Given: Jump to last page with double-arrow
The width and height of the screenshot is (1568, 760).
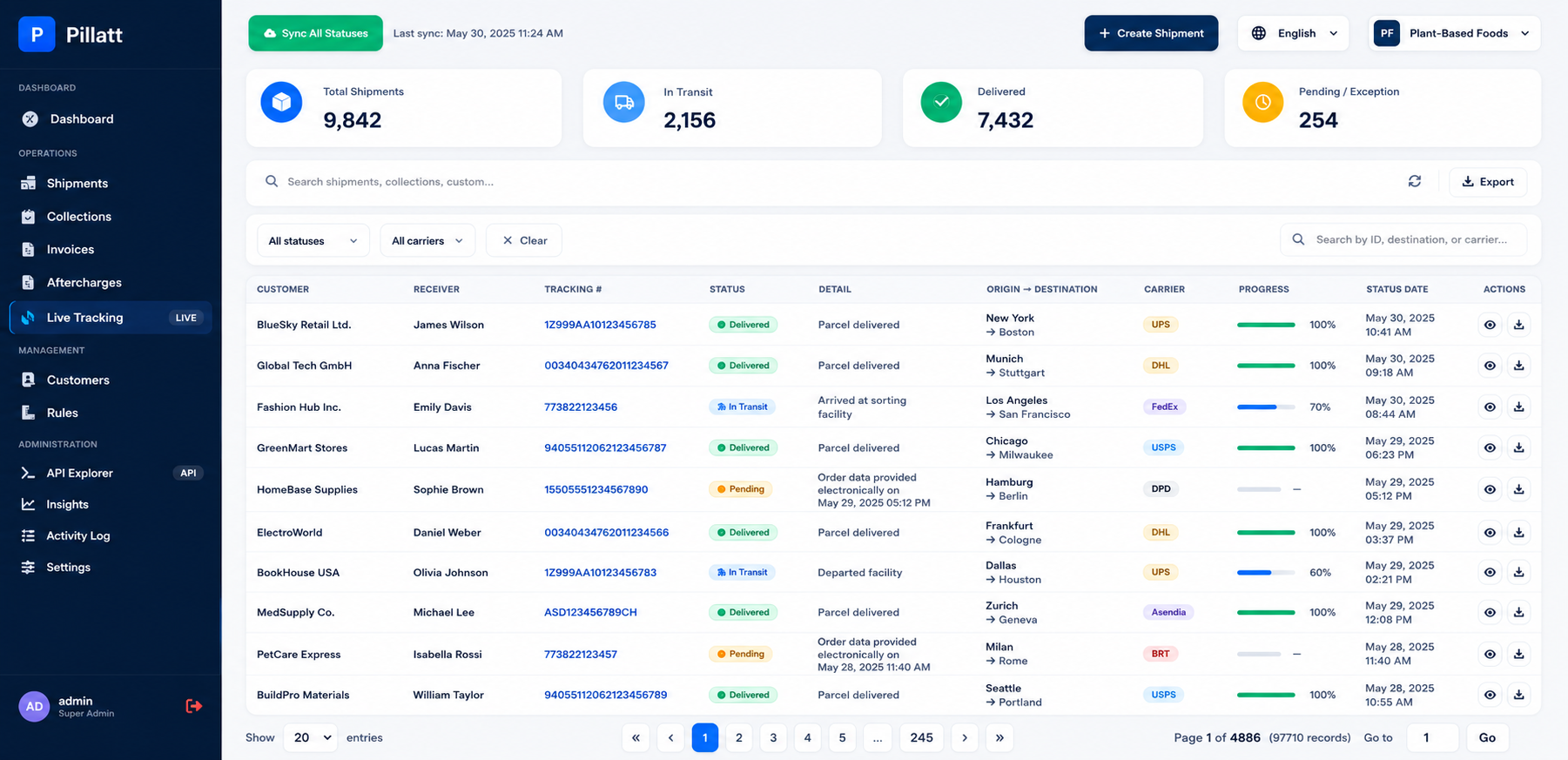Looking at the screenshot, I should tap(999, 737).
